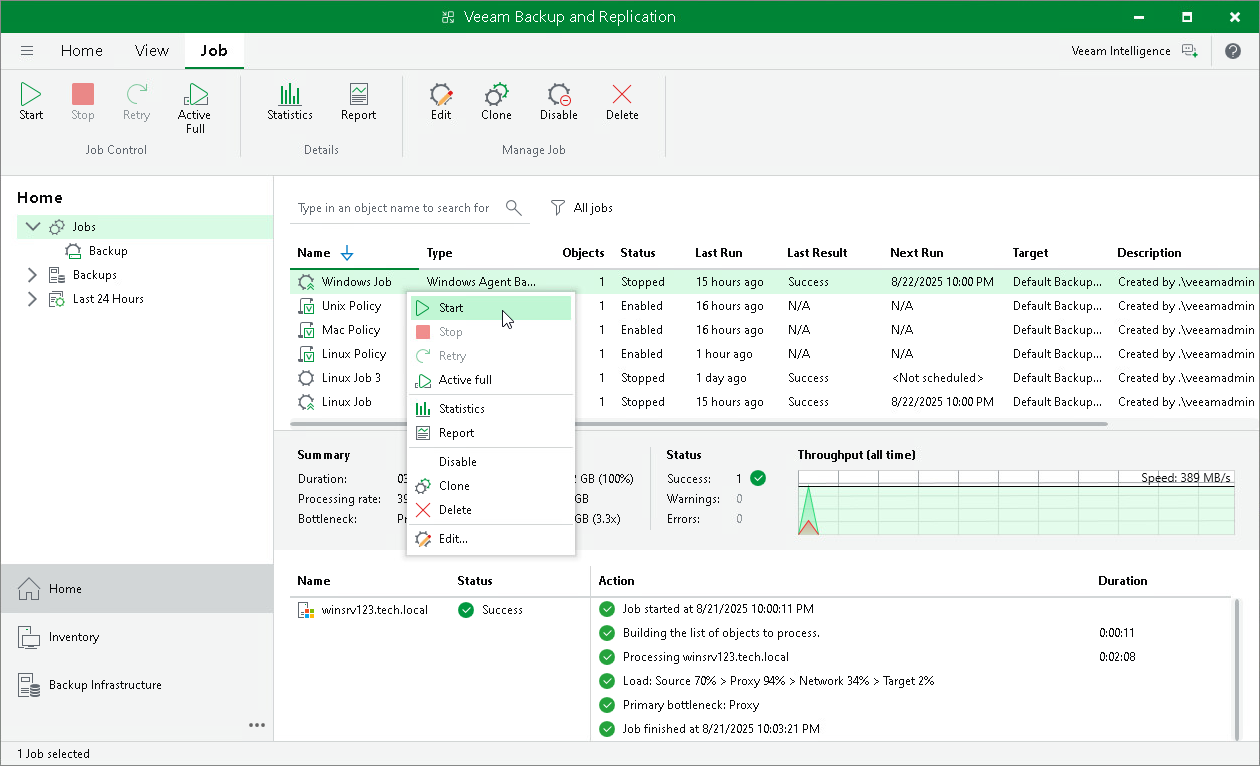Disable the selected job from the ribbon

click(558, 105)
